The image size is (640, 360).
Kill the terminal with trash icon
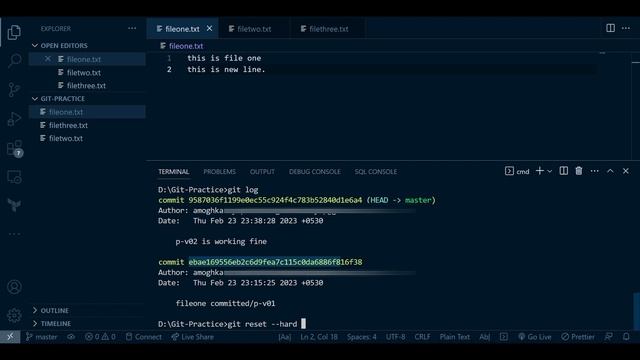click(x=579, y=171)
